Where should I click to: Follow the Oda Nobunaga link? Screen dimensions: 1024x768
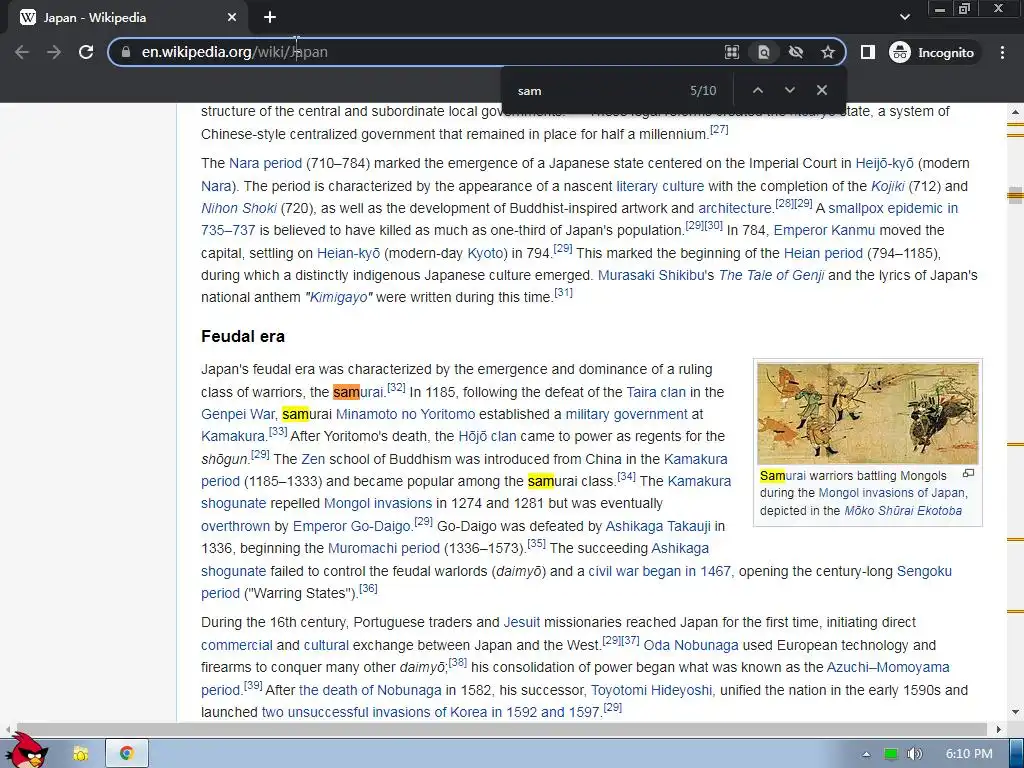691,645
